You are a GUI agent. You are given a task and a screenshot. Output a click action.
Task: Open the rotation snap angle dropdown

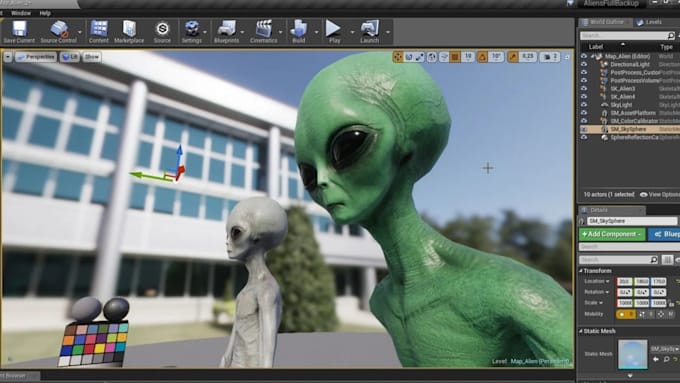click(496, 57)
